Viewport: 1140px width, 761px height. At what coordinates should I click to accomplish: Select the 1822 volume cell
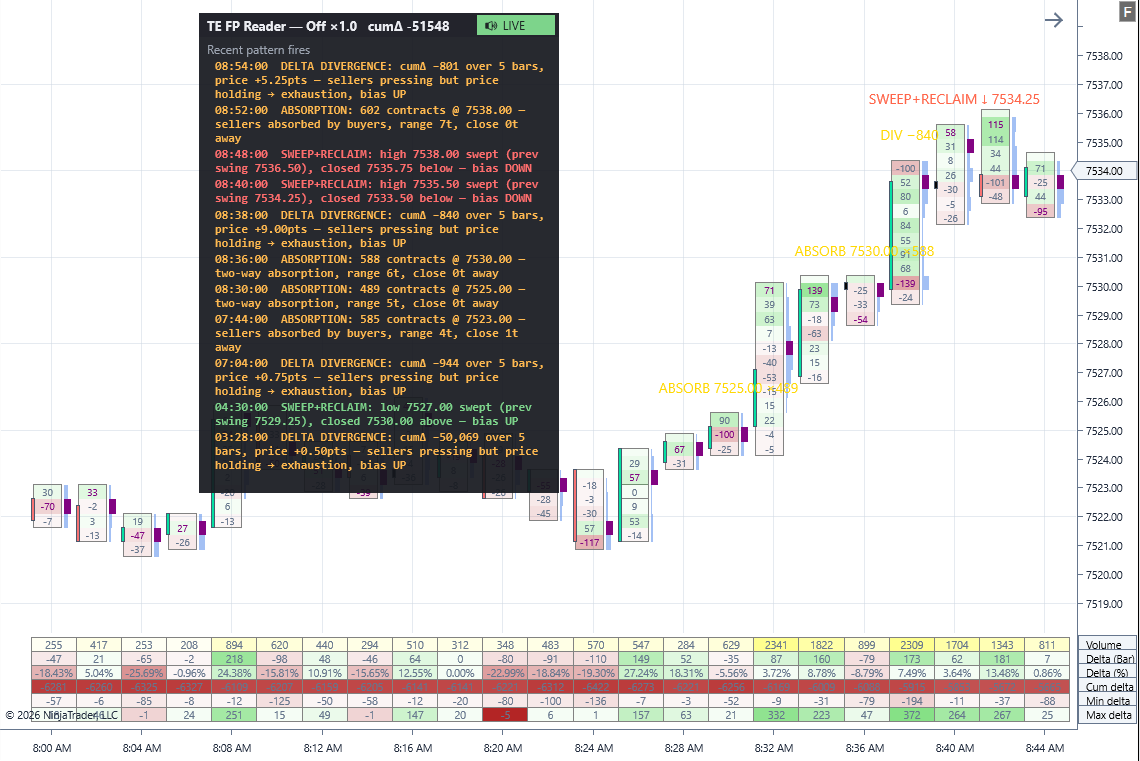coord(822,645)
